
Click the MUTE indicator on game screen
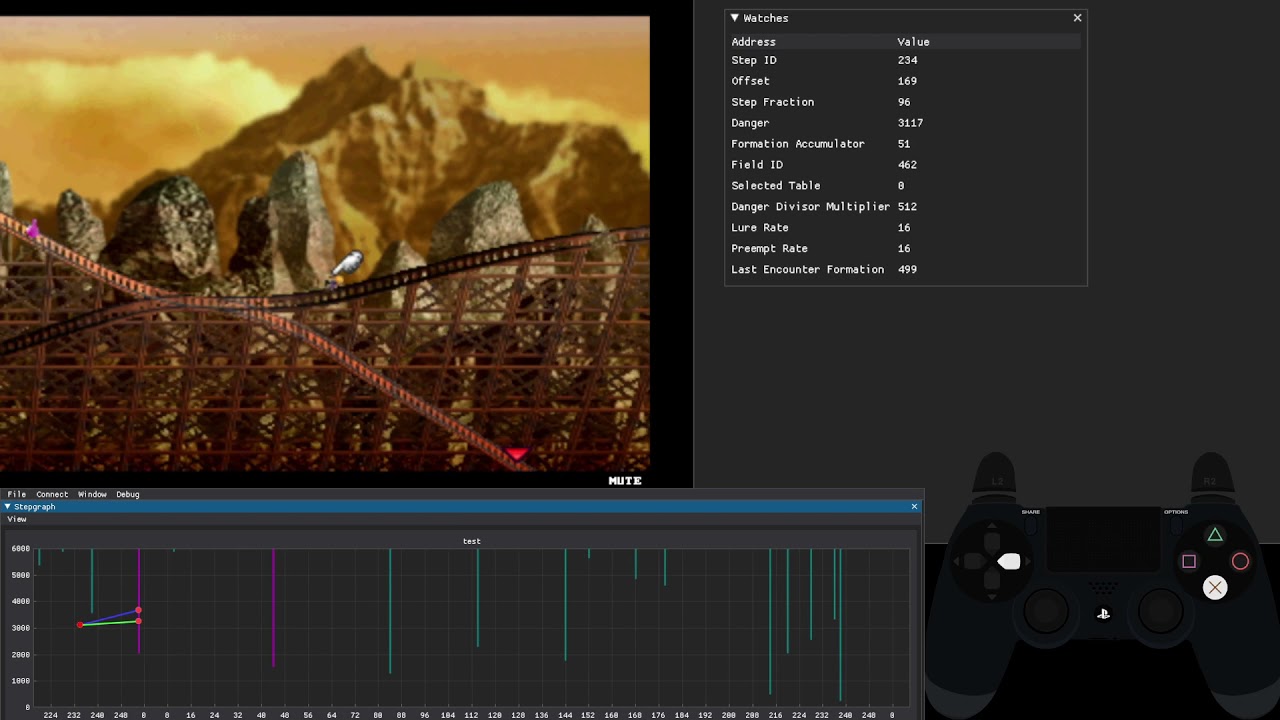[x=625, y=481]
